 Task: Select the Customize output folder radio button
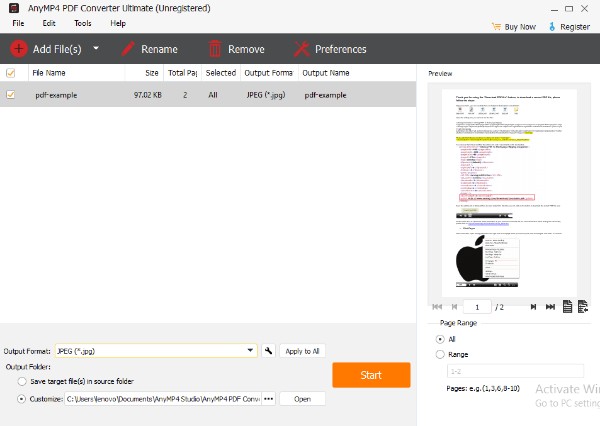tap(21, 399)
